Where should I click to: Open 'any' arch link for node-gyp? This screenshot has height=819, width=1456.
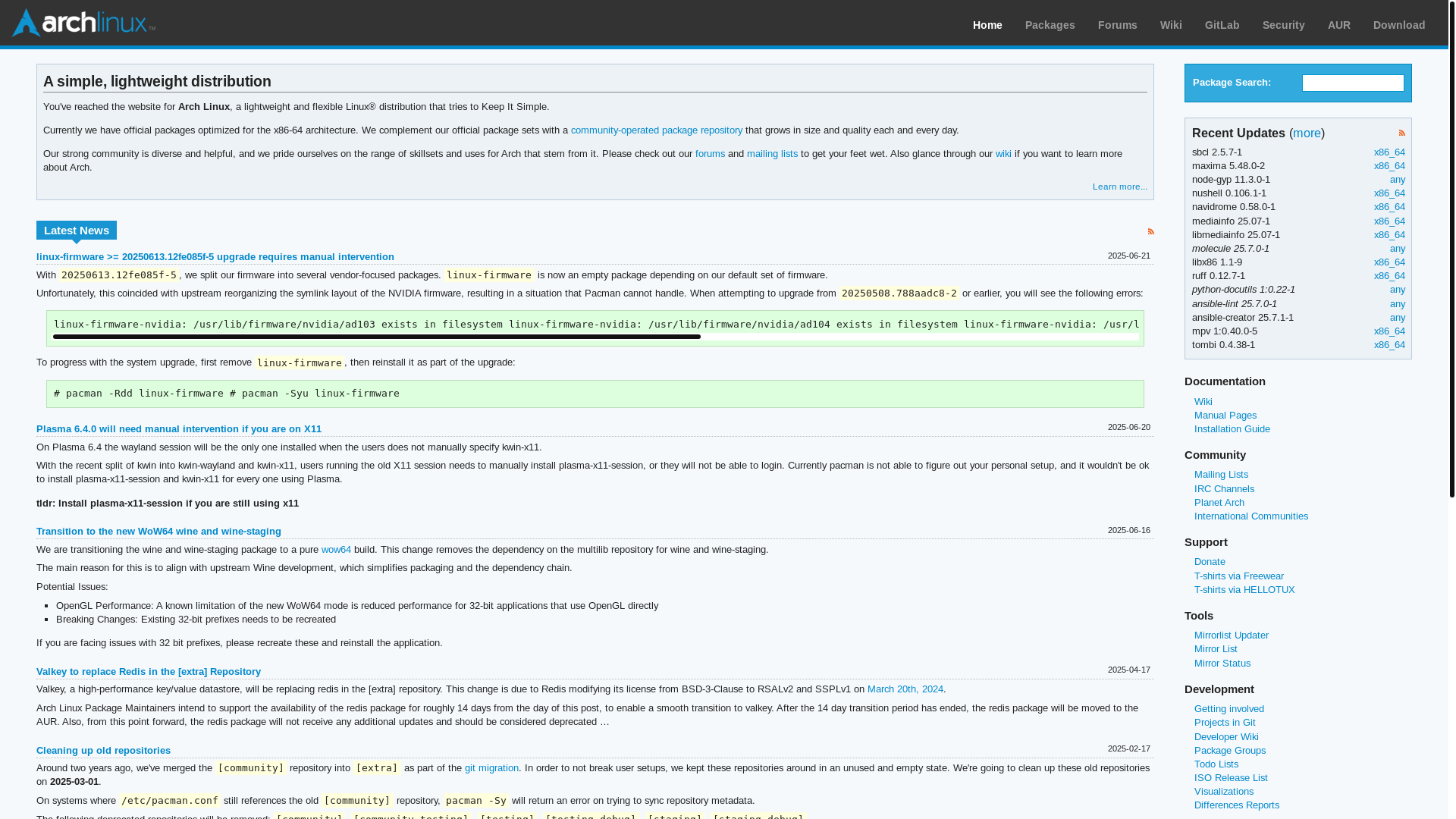1398,180
